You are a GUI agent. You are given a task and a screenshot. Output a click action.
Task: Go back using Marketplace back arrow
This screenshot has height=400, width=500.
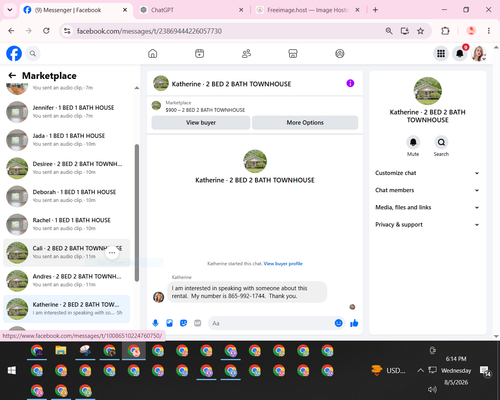pyautogui.click(x=12, y=76)
